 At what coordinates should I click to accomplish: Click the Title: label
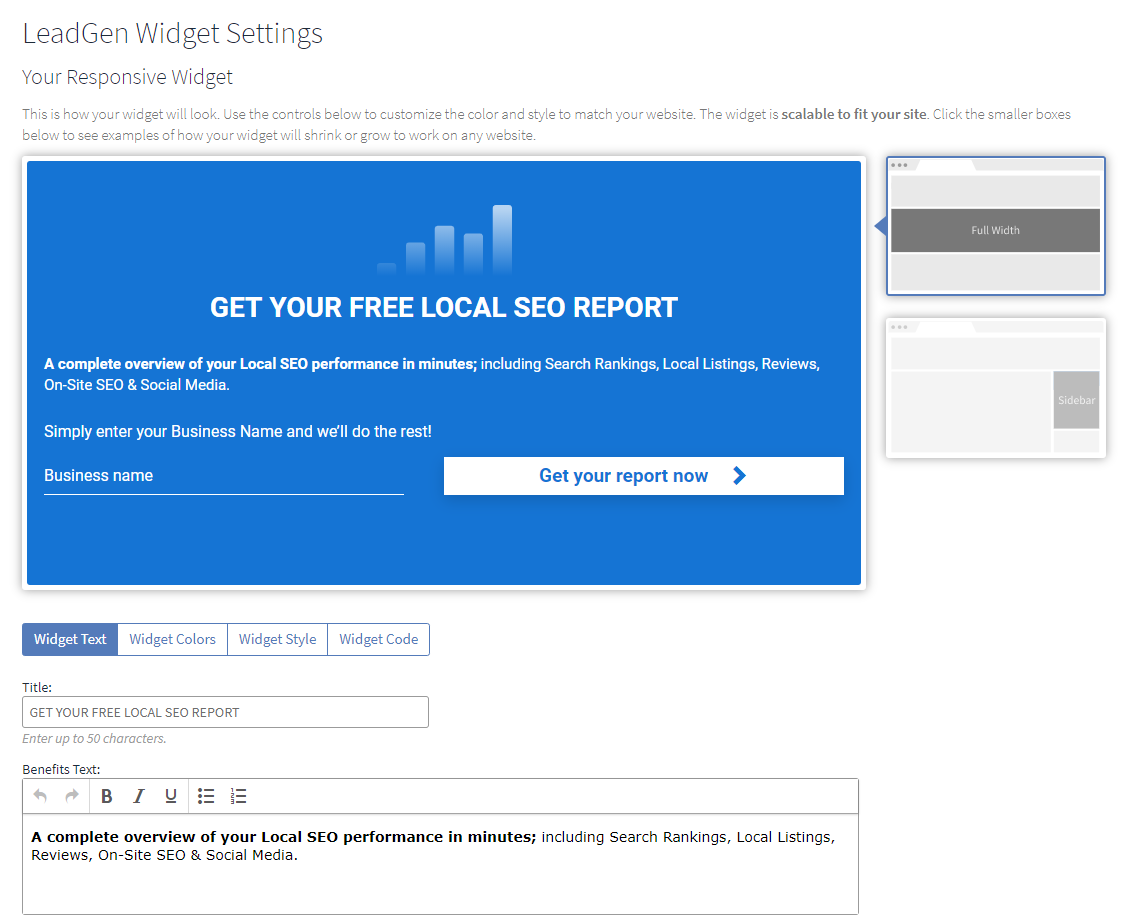click(37, 687)
